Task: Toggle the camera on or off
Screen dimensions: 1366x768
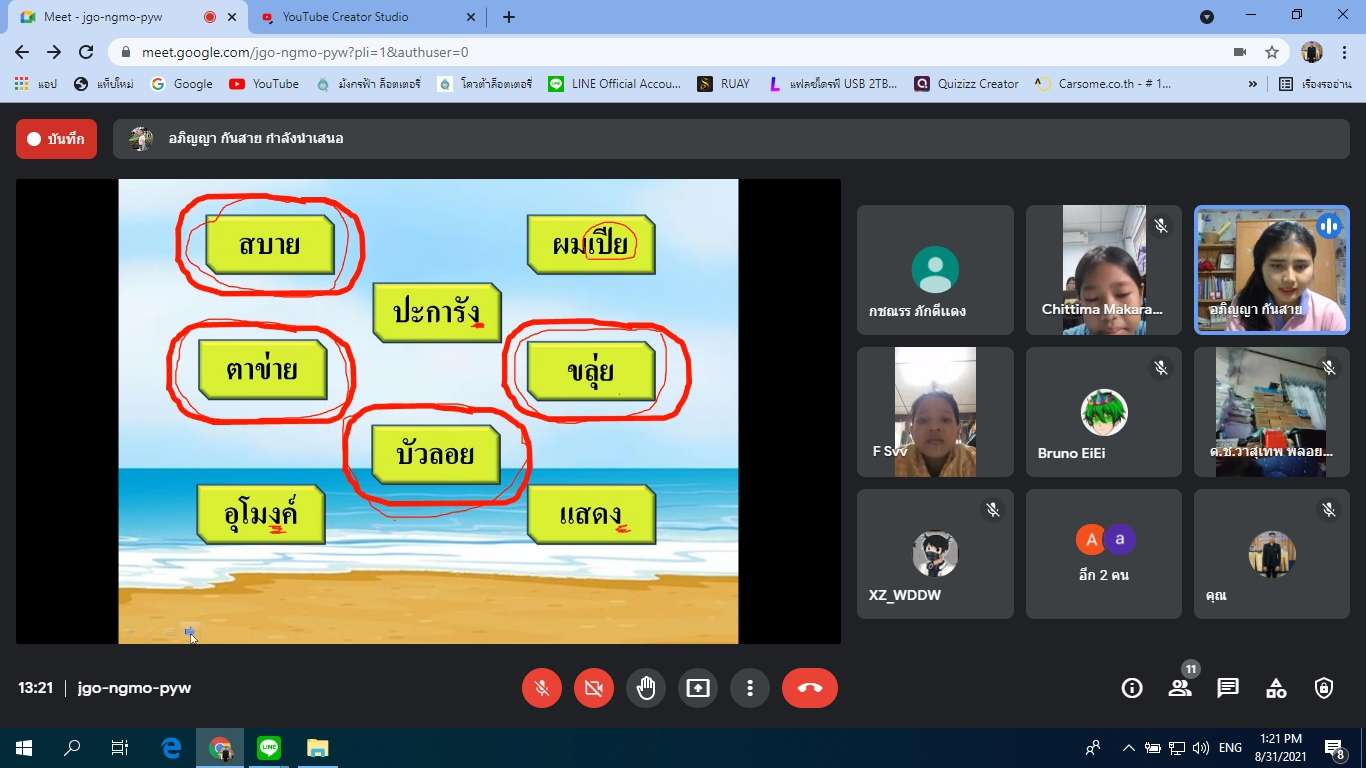Action: (x=594, y=688)
